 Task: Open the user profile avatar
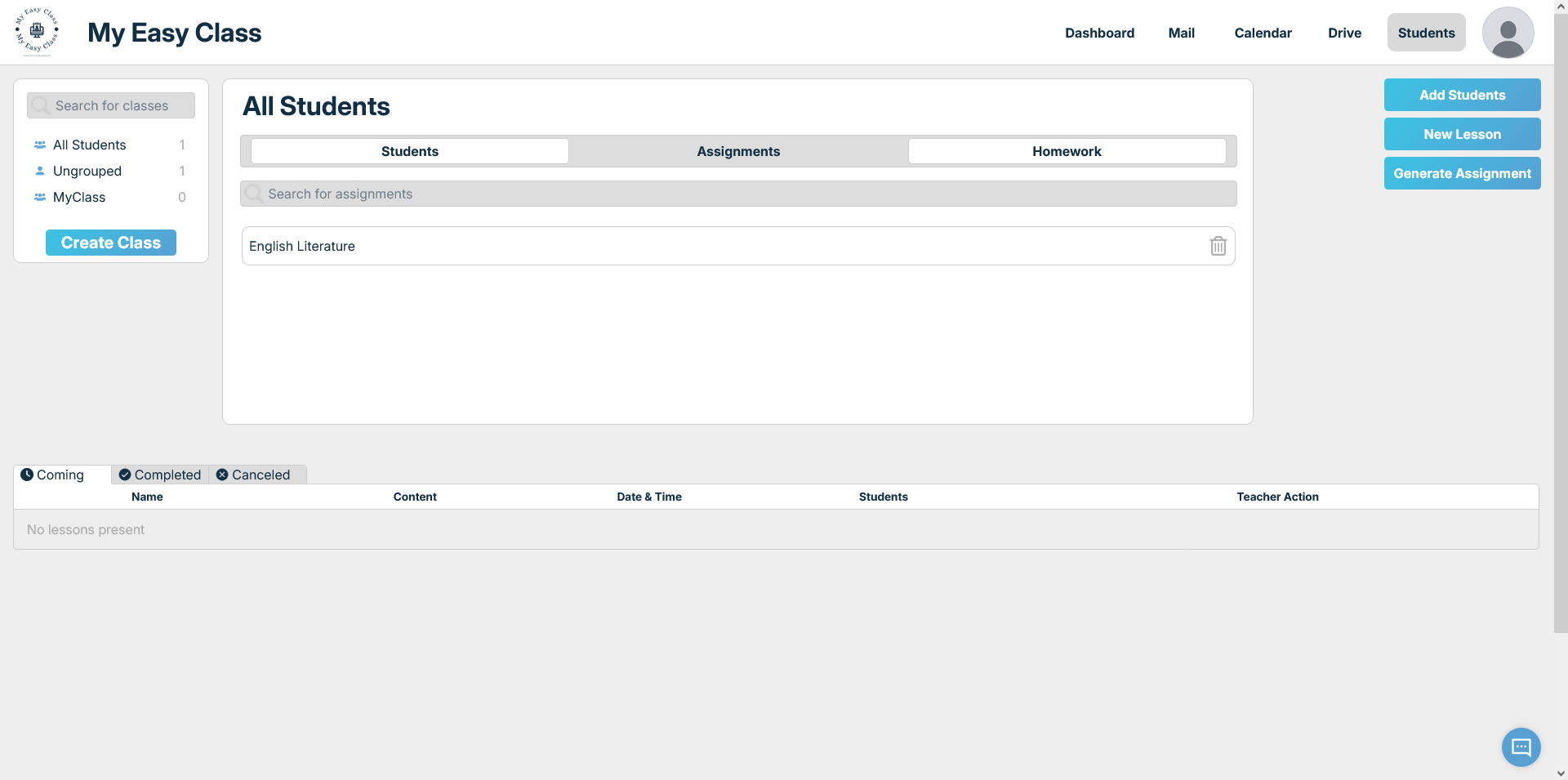click(x=1508, y=33)
